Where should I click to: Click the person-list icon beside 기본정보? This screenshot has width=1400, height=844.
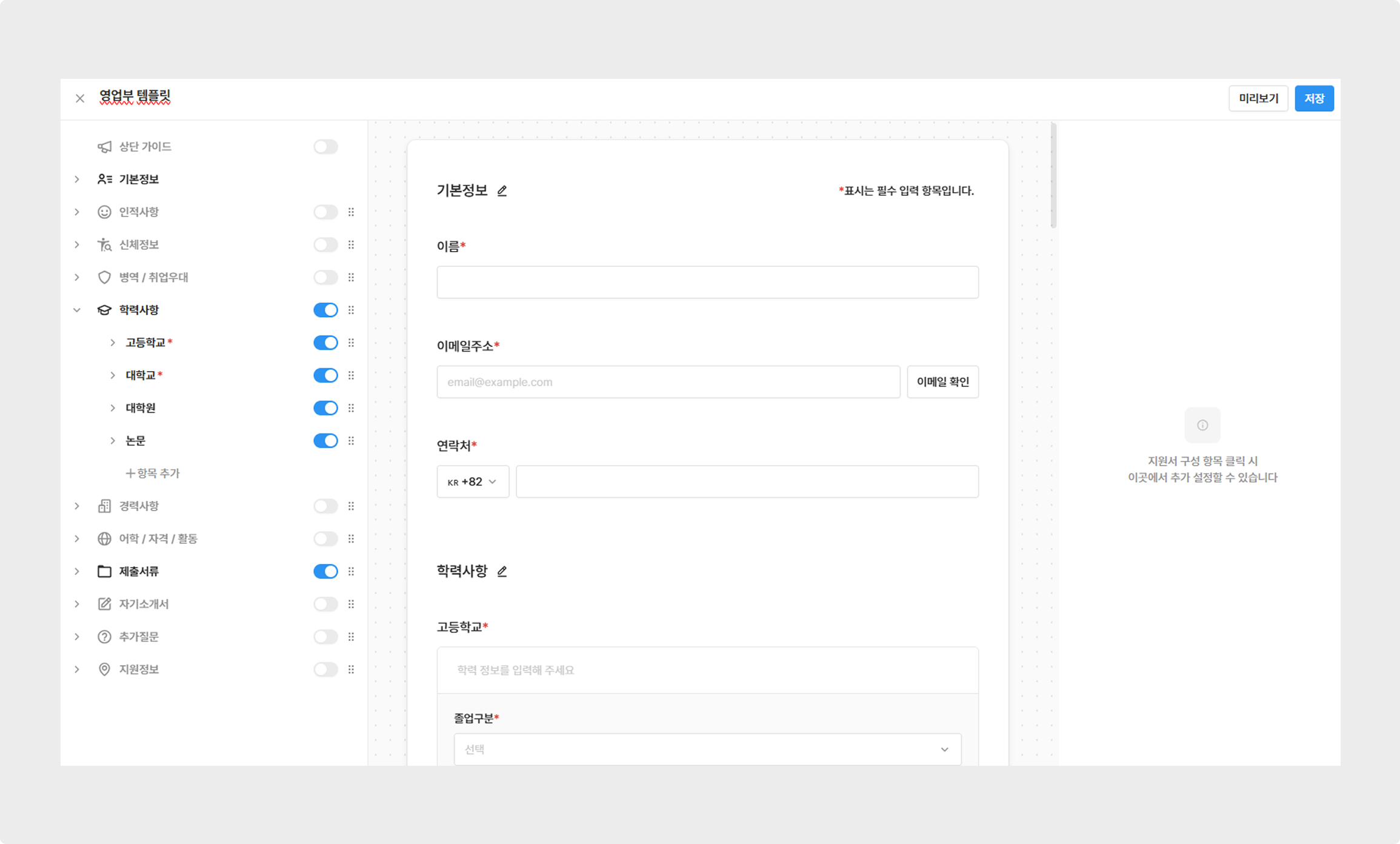104,179
